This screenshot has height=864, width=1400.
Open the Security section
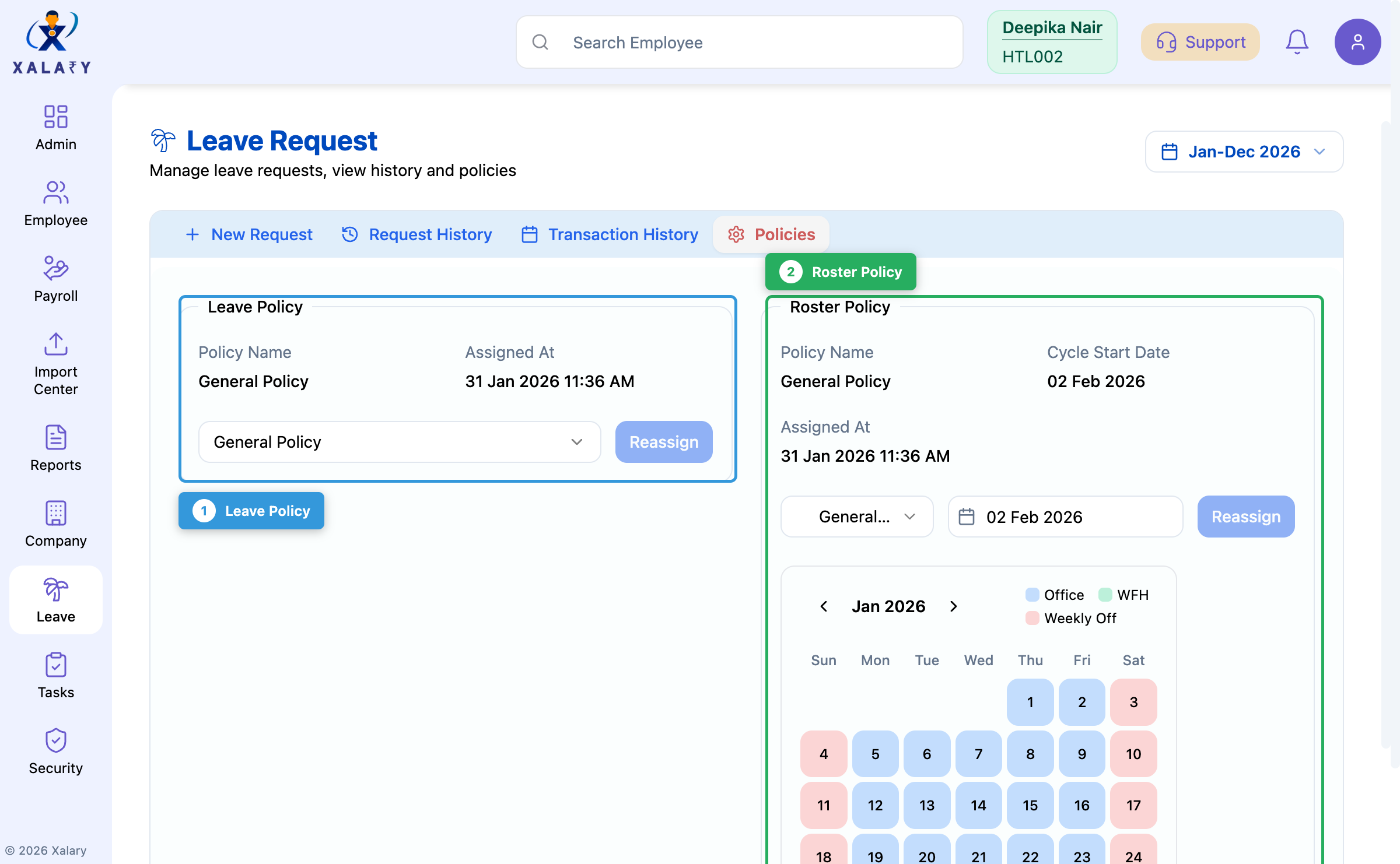(55, 751)
